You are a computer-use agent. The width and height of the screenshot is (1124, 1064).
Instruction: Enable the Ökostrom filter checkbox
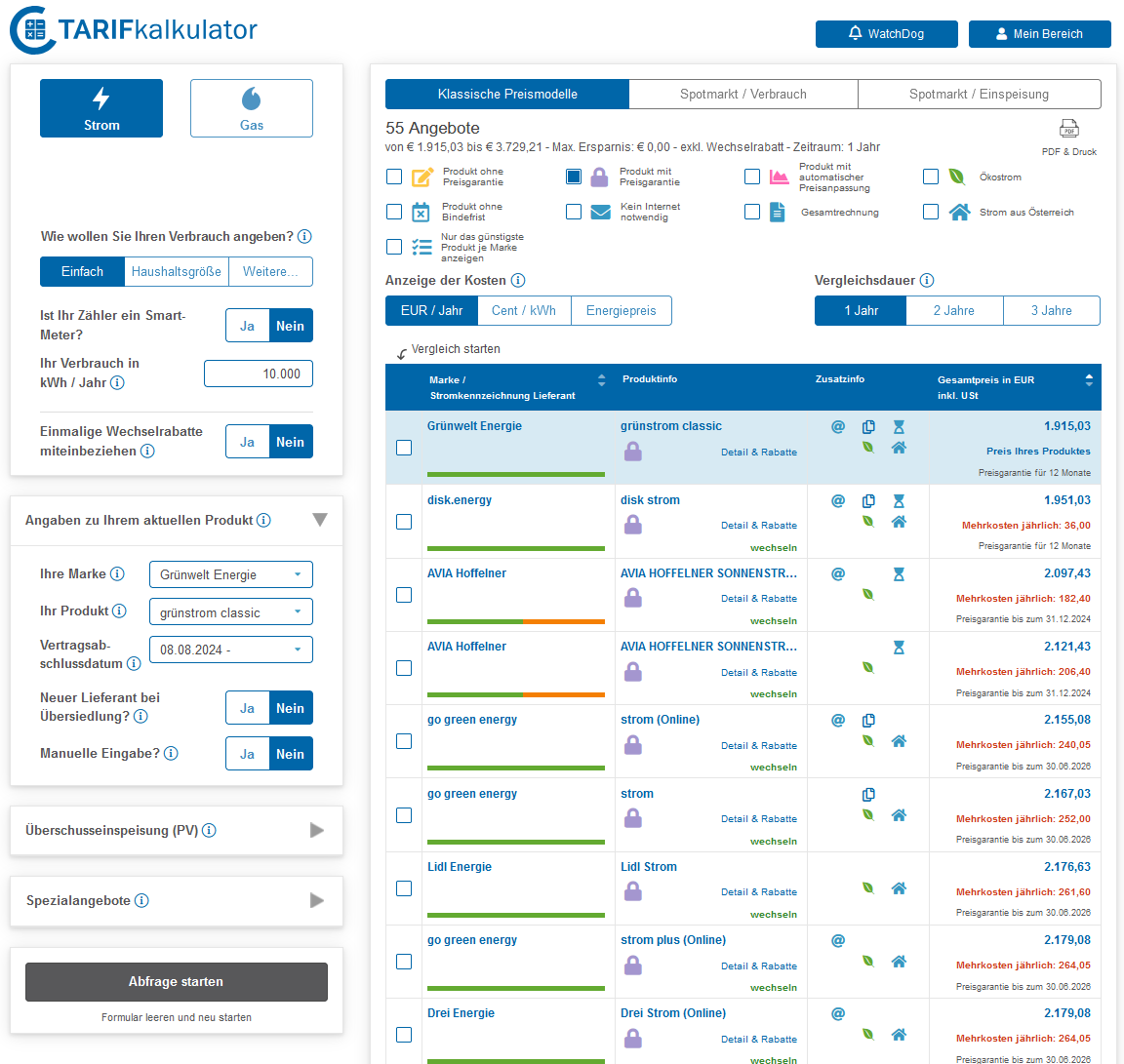931,177
